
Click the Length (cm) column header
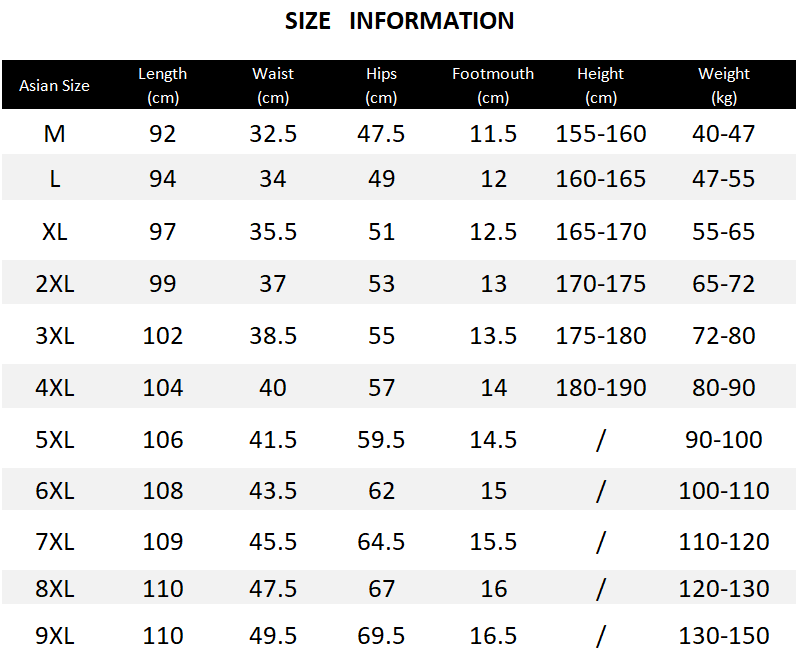(162, 85)
